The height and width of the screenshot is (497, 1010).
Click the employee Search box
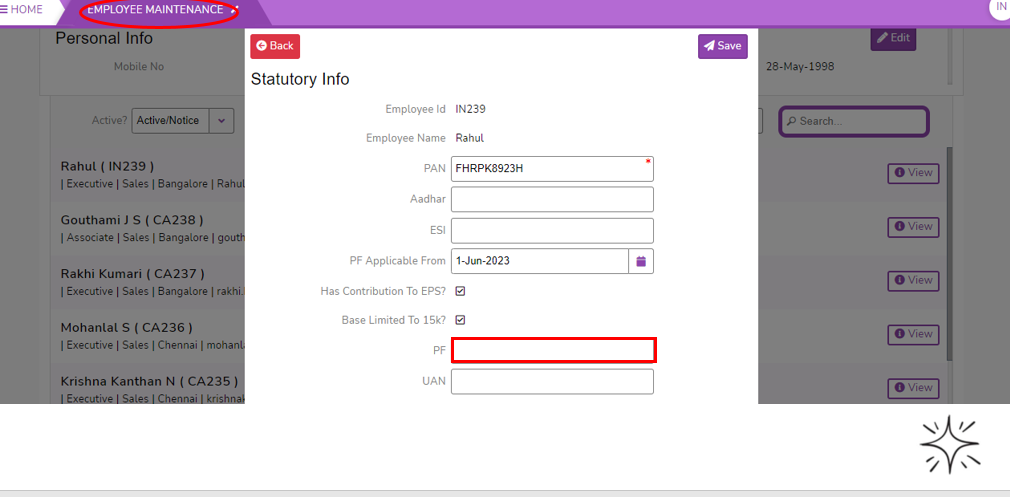point(855,121)
